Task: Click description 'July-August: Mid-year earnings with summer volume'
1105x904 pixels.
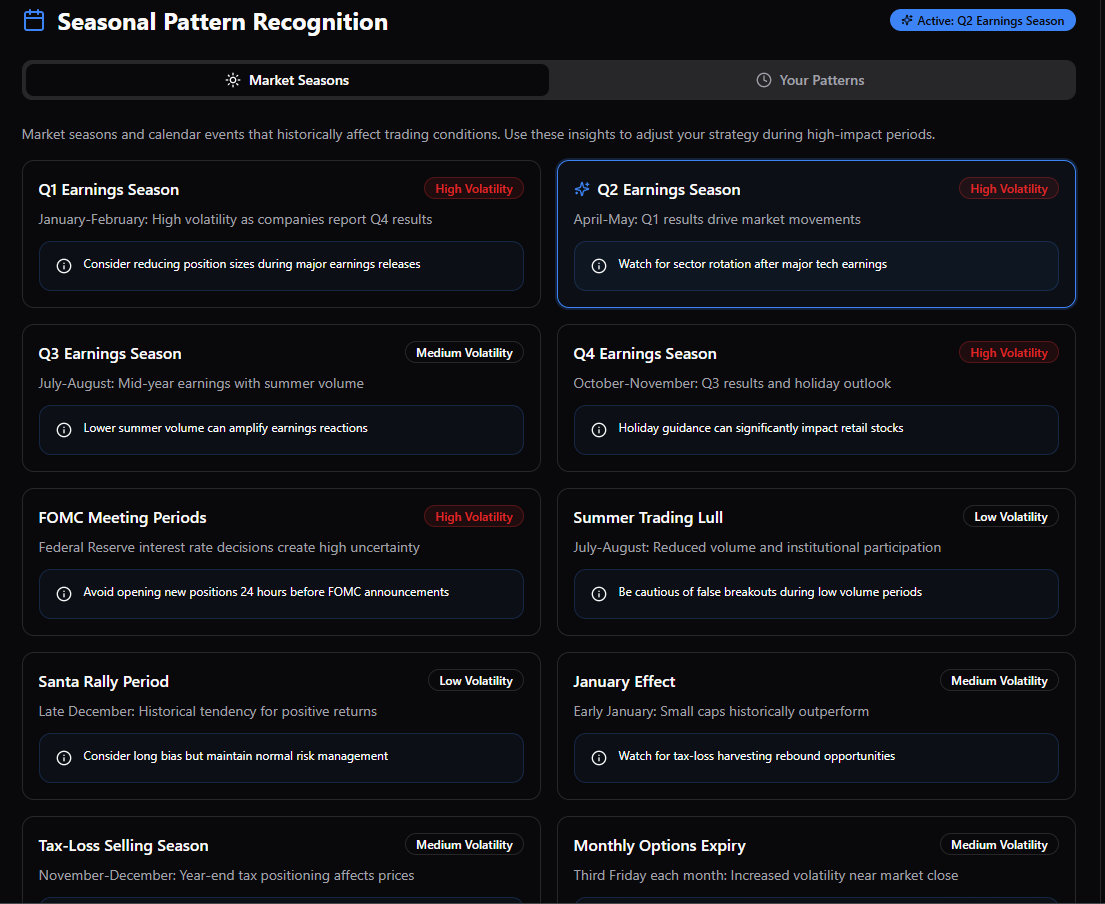Action: point(201,384)
